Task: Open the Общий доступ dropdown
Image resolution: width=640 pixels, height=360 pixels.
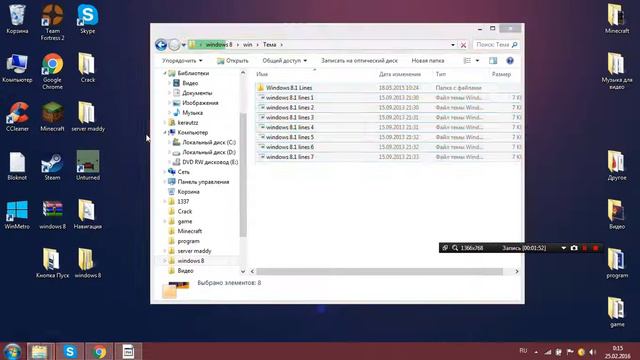Action: [284, 60]
